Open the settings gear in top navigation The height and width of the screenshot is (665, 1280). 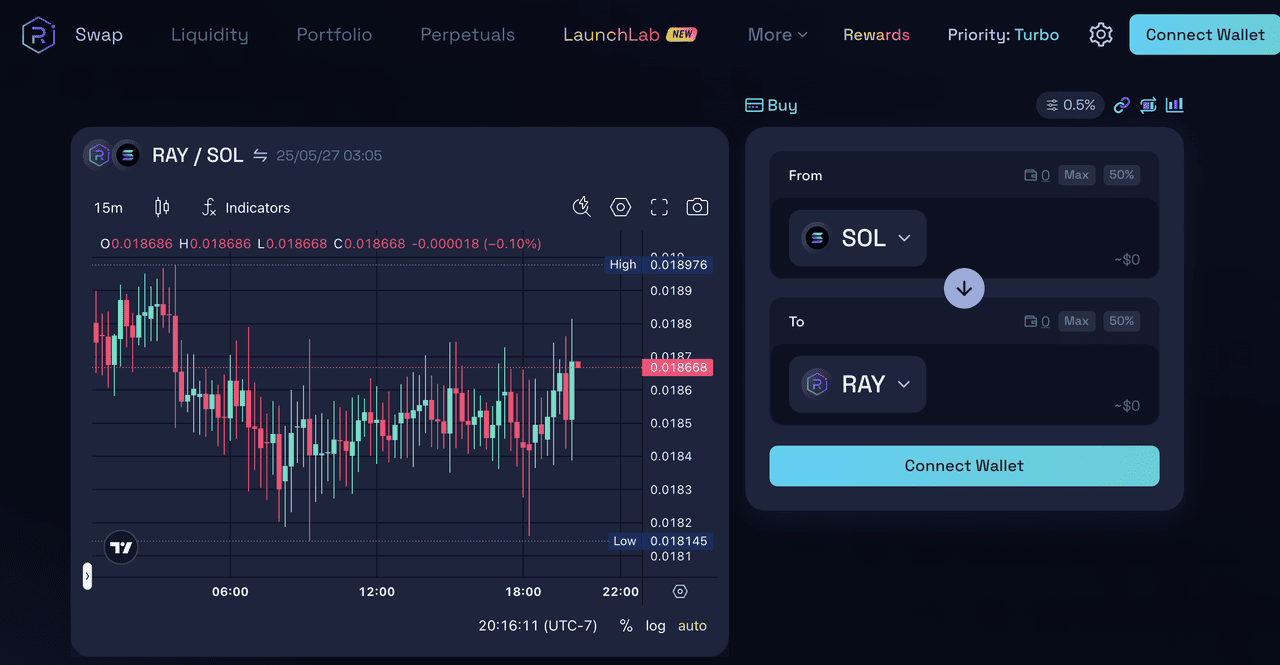(x=1101, y=35)
